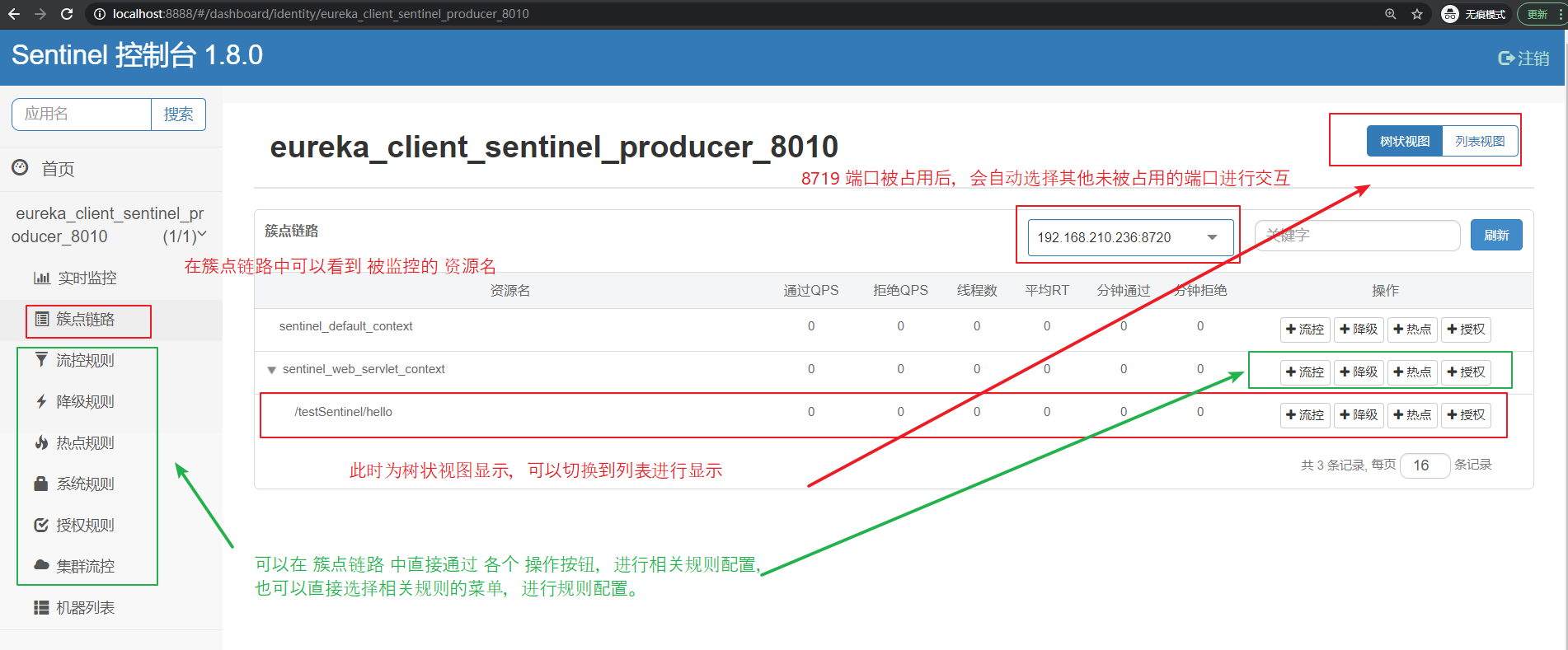
Task: Add 降级 rule for /testSentinel/hello
Action: pyautogui.click(x=1359, y=415)
